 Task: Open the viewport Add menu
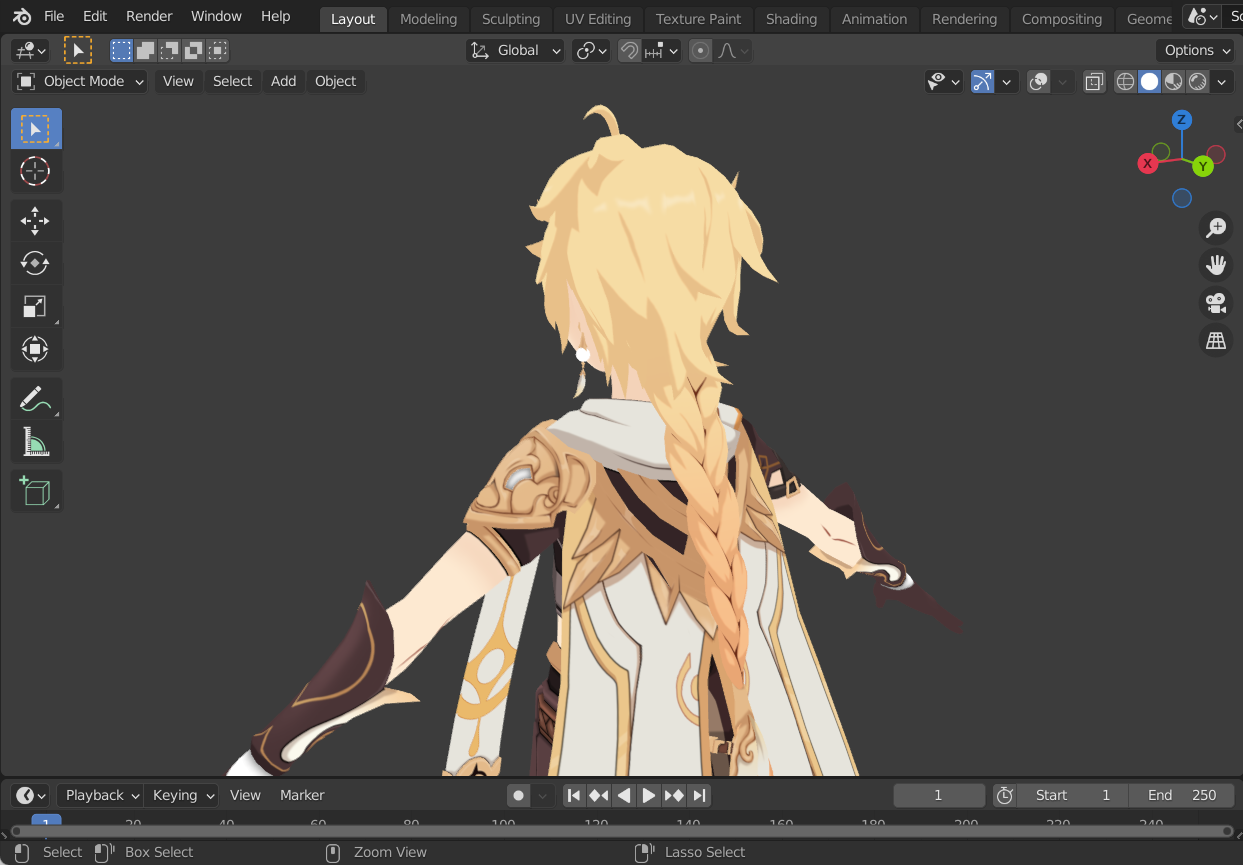[283, 81]
